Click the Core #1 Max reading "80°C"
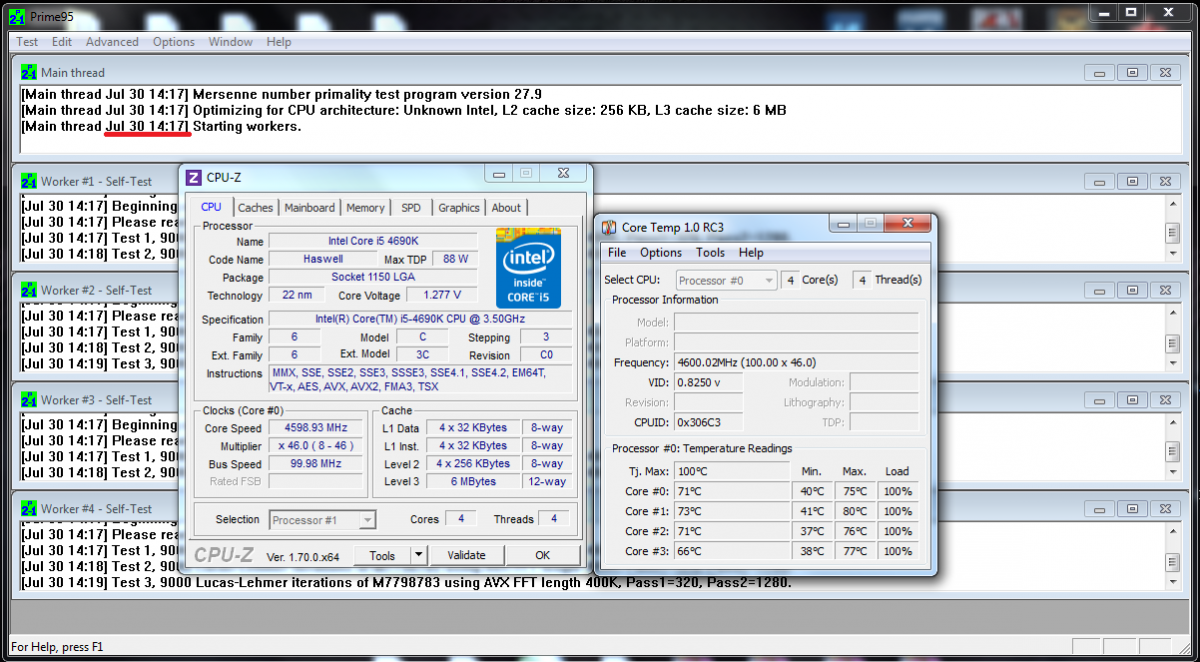The image size is (1200, 662). [x=854, y=511]
